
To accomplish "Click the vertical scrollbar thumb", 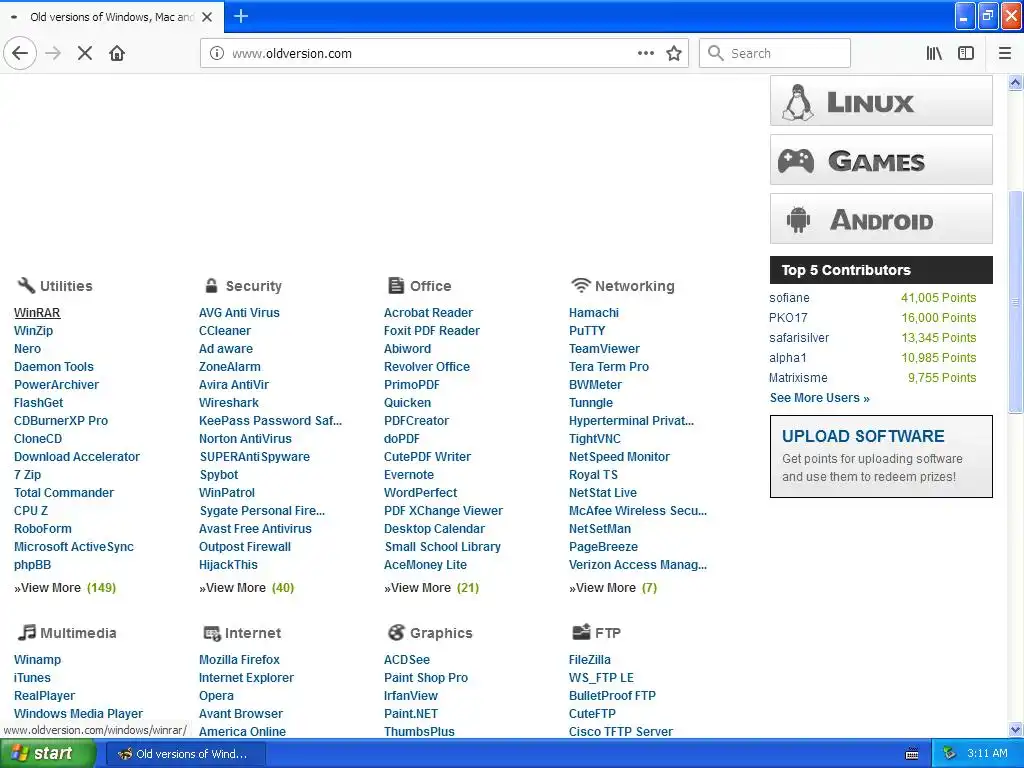I will pos(1016,301).
